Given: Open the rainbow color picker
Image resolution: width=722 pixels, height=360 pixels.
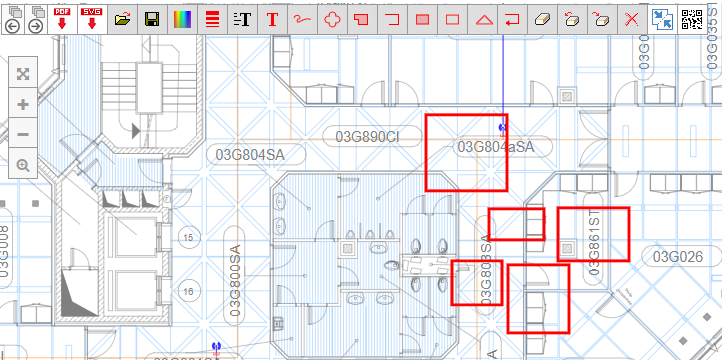Looking at the screenshot, I should coord(182,19).
